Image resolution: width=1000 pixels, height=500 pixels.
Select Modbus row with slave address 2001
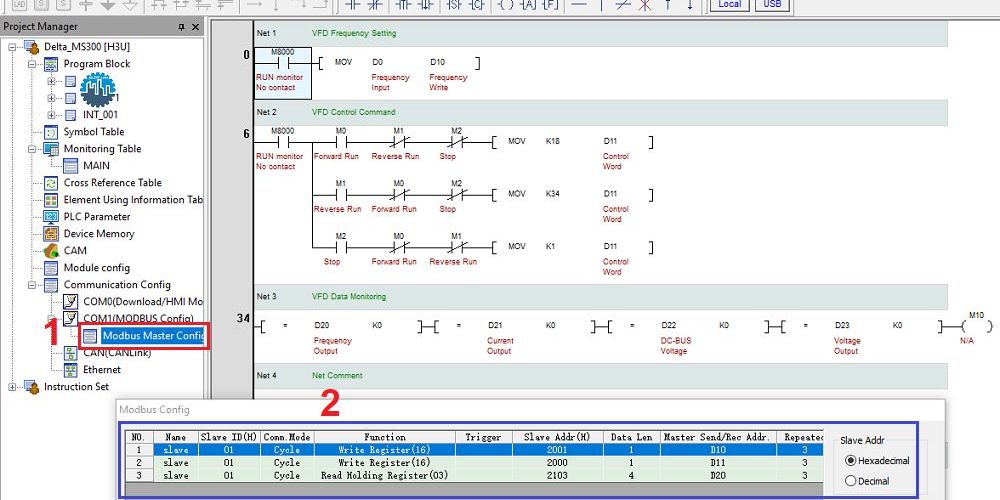[474, 450]
